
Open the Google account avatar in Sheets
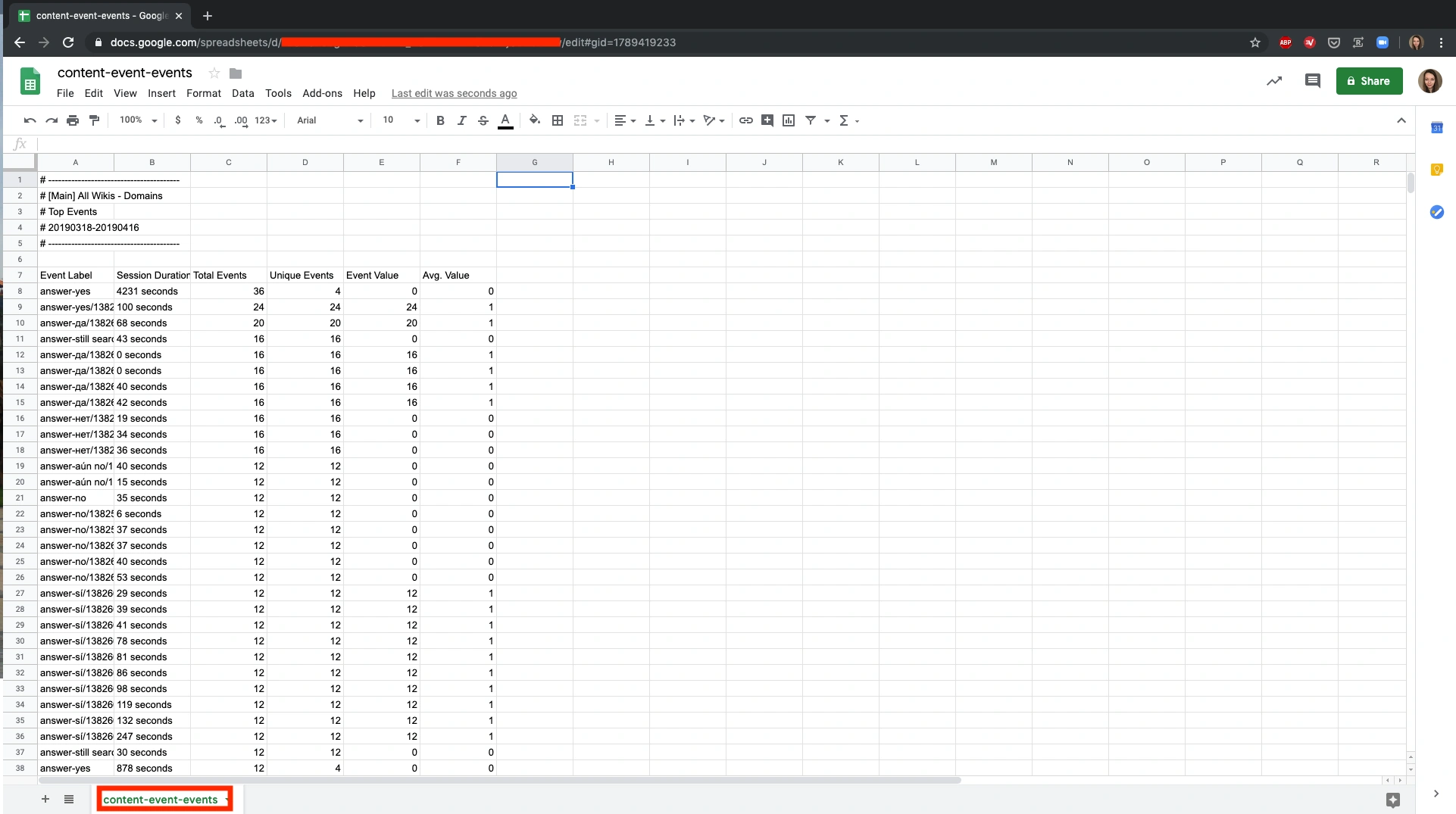coord(1429,81)
